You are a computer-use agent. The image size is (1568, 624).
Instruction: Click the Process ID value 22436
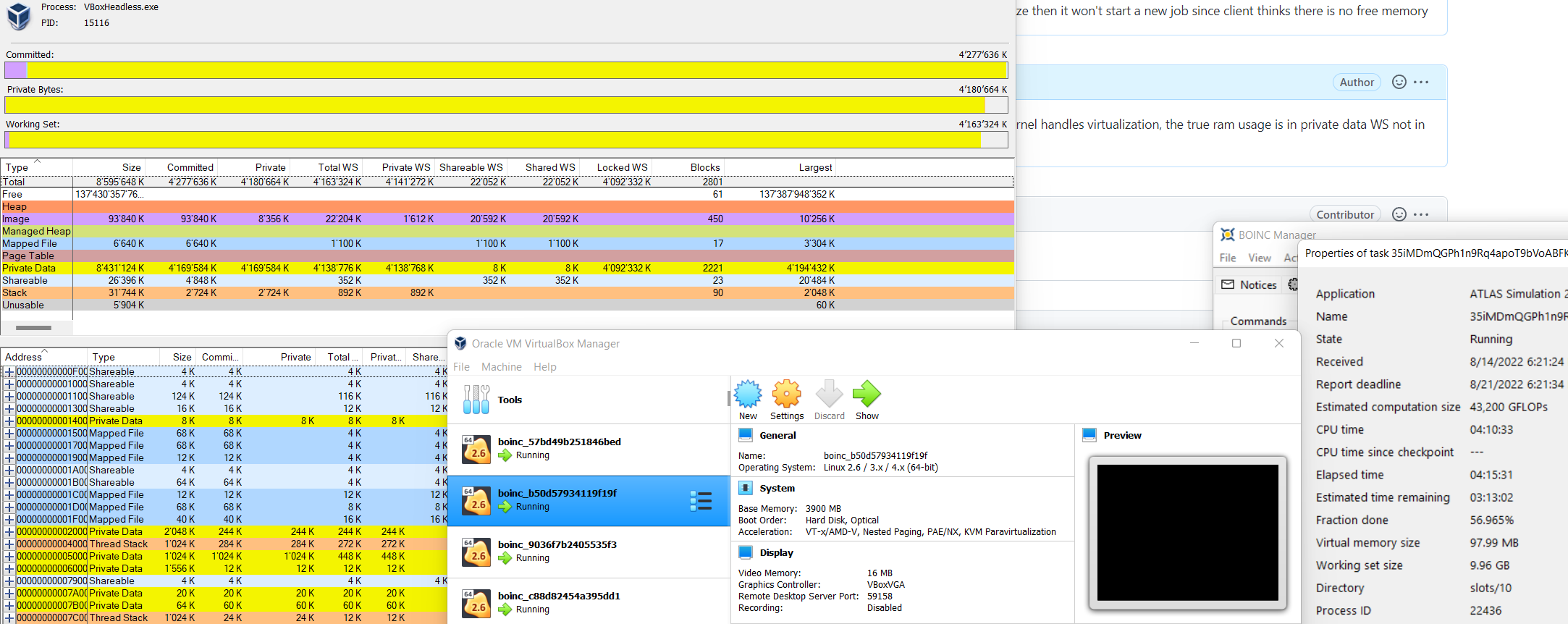pyautogui.click(x=1485, y=610)
